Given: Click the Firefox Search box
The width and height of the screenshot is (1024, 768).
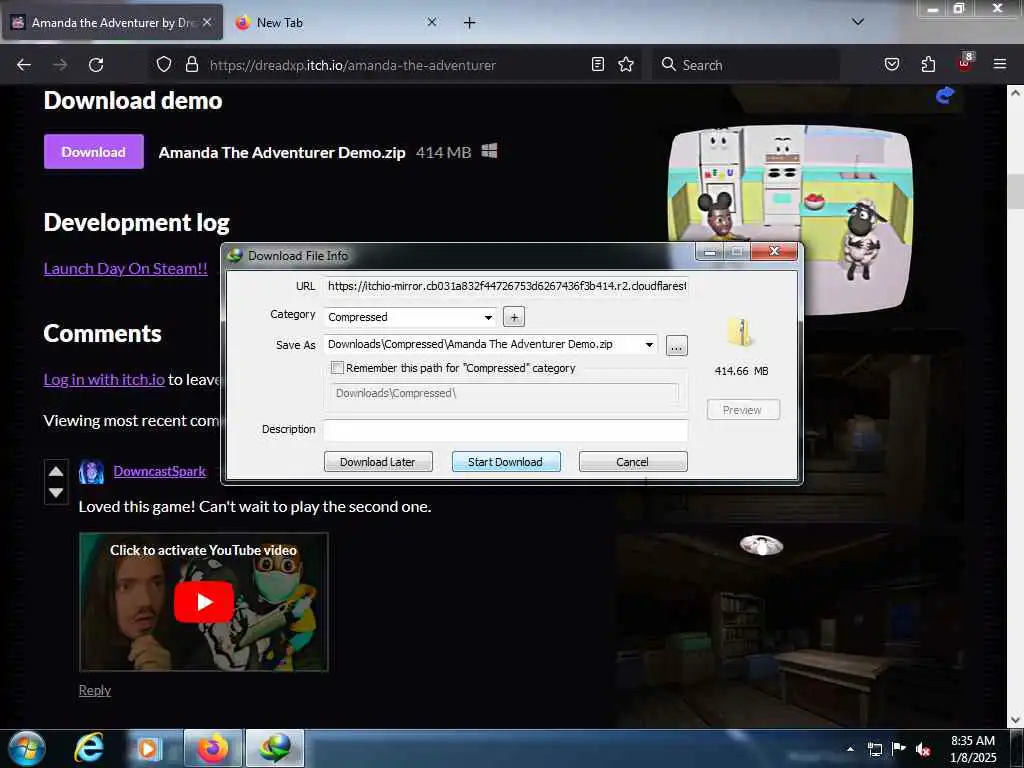Looking at the screenshot, I should (x=746, y=65).
